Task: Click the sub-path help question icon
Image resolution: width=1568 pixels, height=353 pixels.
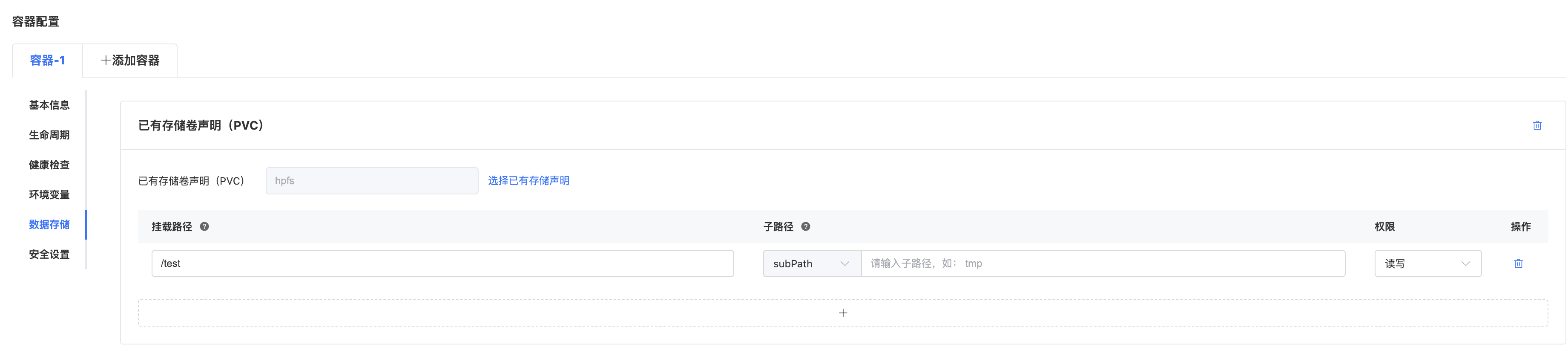Action: pyautogui.click(x=805, y=227)
